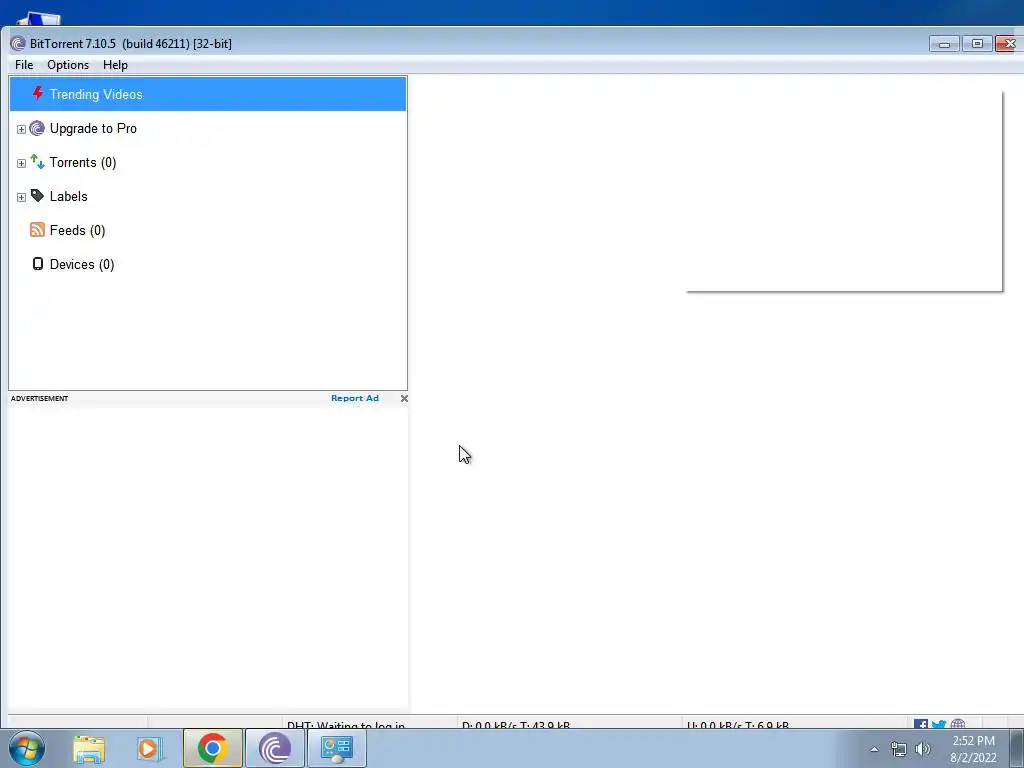Click the Report Ad link
Image resolution: width=1024 pixels, height=768 pixels.
click(x=355, y=398)
